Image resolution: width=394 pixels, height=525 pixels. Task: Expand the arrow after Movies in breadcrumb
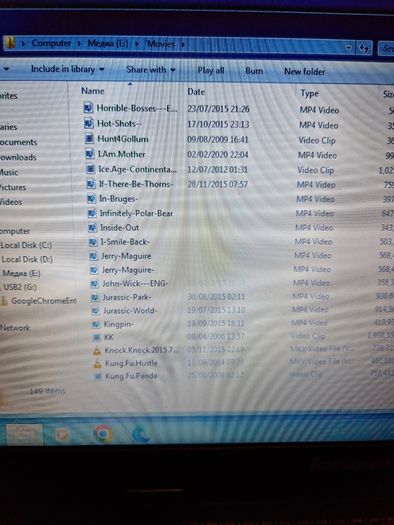(x=183, y=45)
